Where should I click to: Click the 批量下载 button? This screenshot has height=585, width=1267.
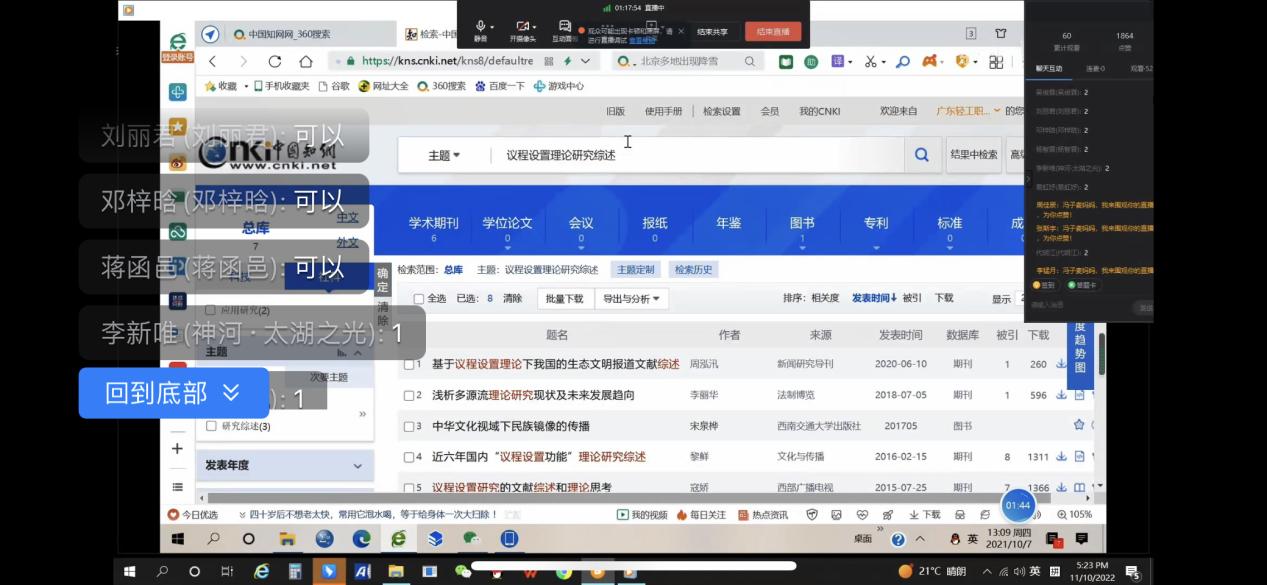(565, 298)
